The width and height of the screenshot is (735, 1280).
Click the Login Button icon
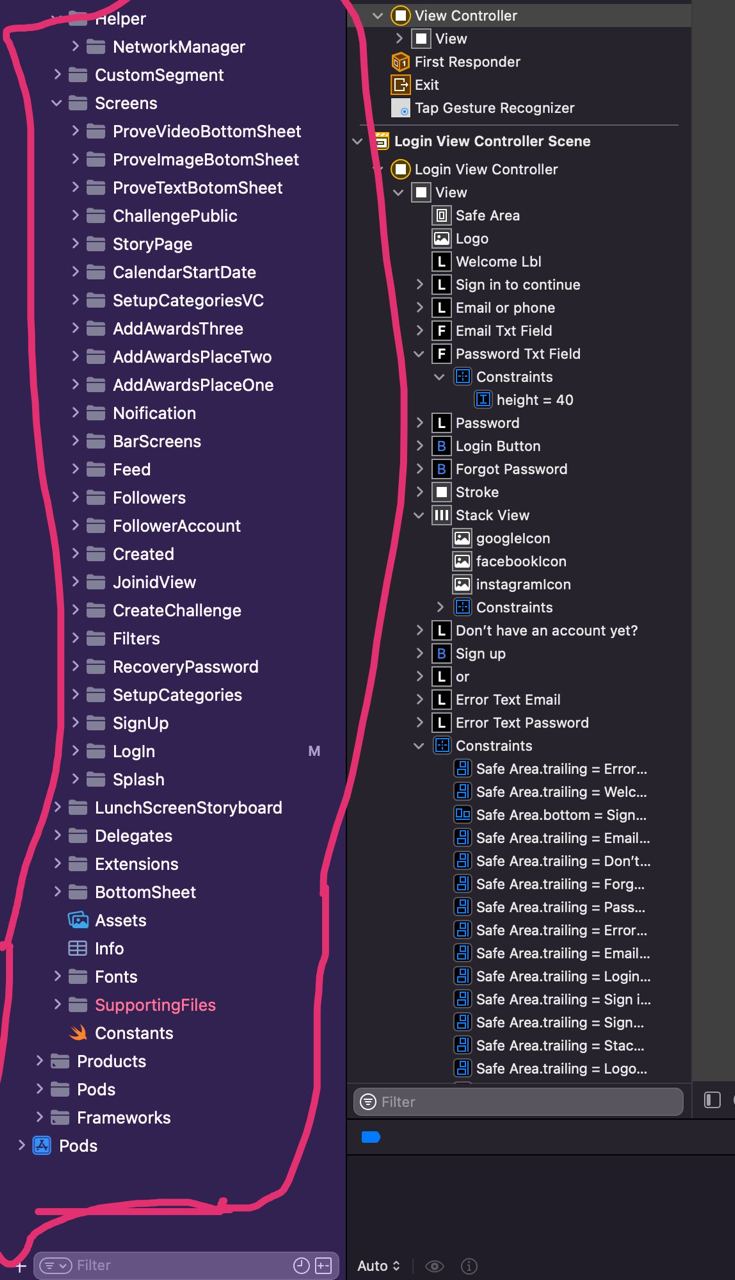tap(442, 446)
